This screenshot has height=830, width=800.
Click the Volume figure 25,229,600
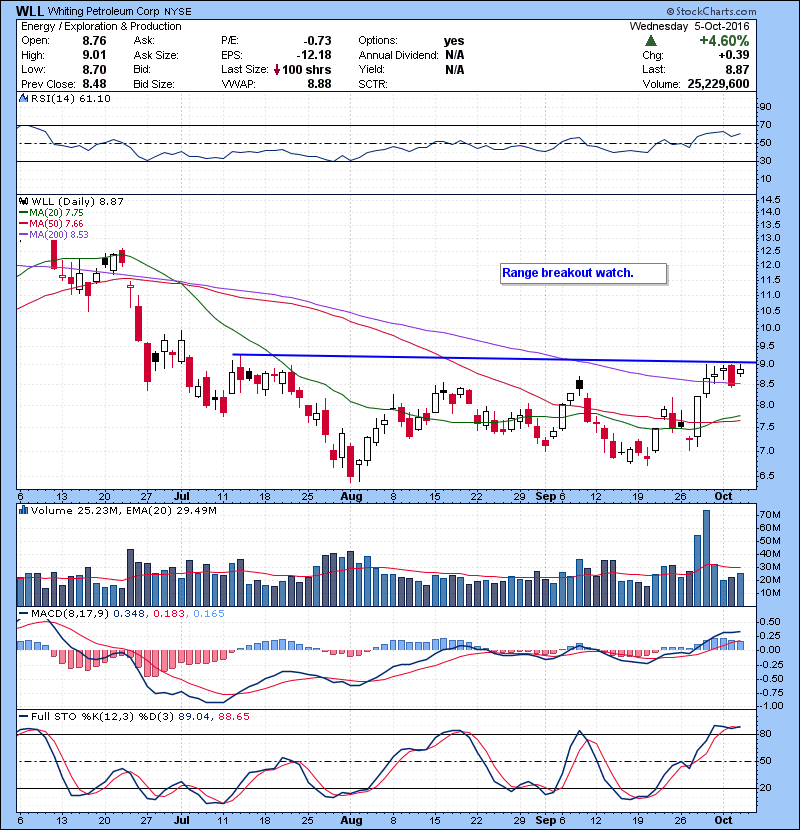point(718,84)
